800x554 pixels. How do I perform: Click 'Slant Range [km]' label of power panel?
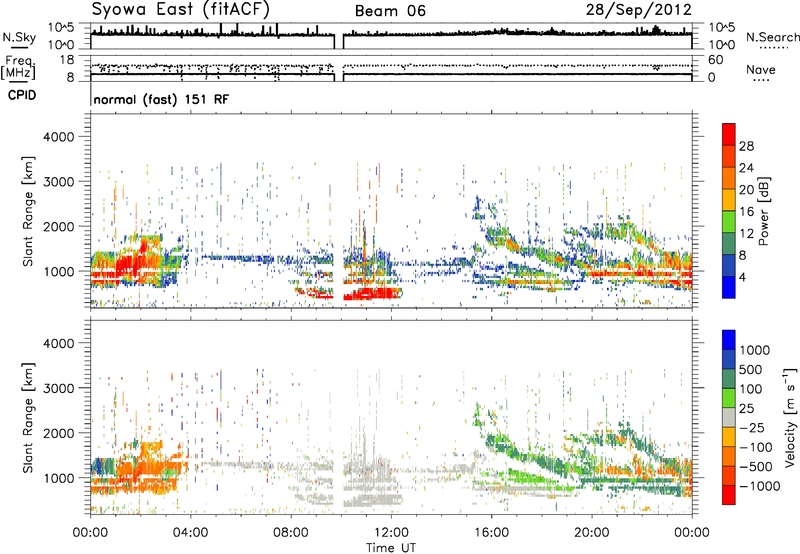[28, 211]
